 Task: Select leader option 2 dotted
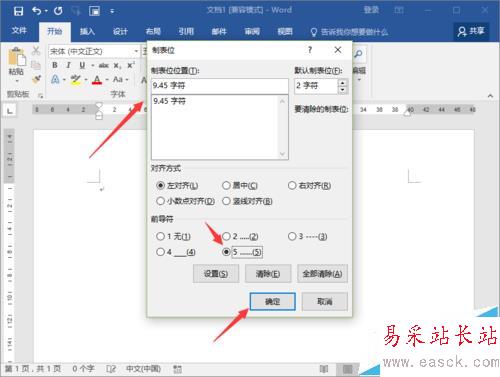[226, 236]
